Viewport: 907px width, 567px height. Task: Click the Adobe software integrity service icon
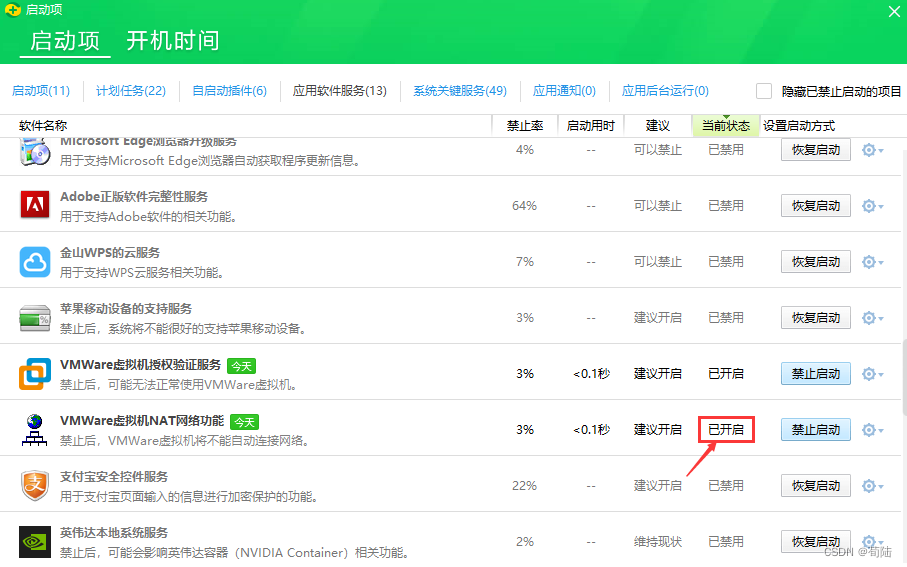click(x=35, y=205)
